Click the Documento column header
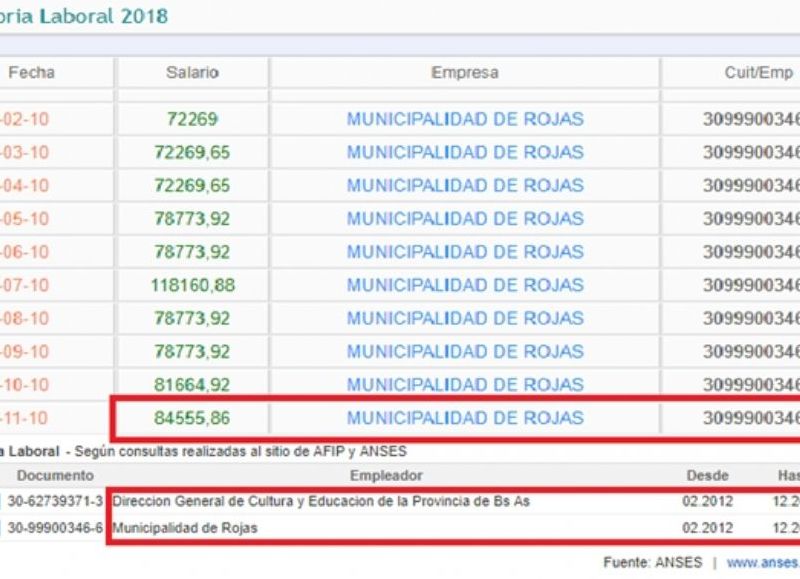The width and height of the screenshot is (800, 579). click(x=55, y=475)
